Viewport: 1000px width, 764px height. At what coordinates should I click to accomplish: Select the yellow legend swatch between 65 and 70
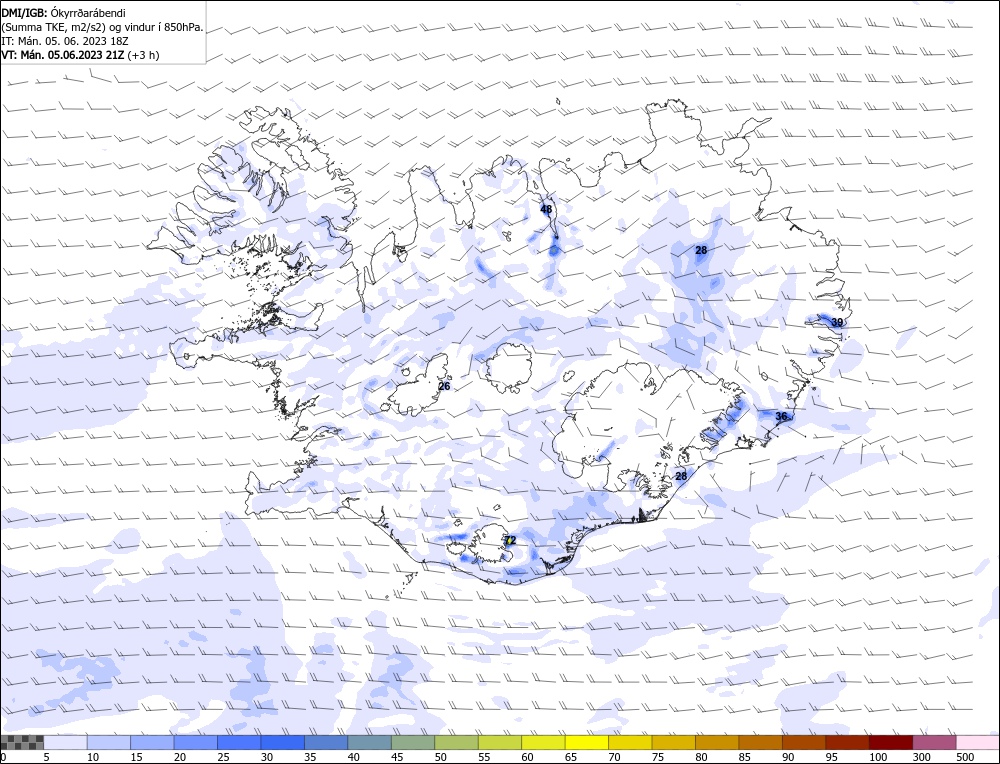click(x=586, y=742)
